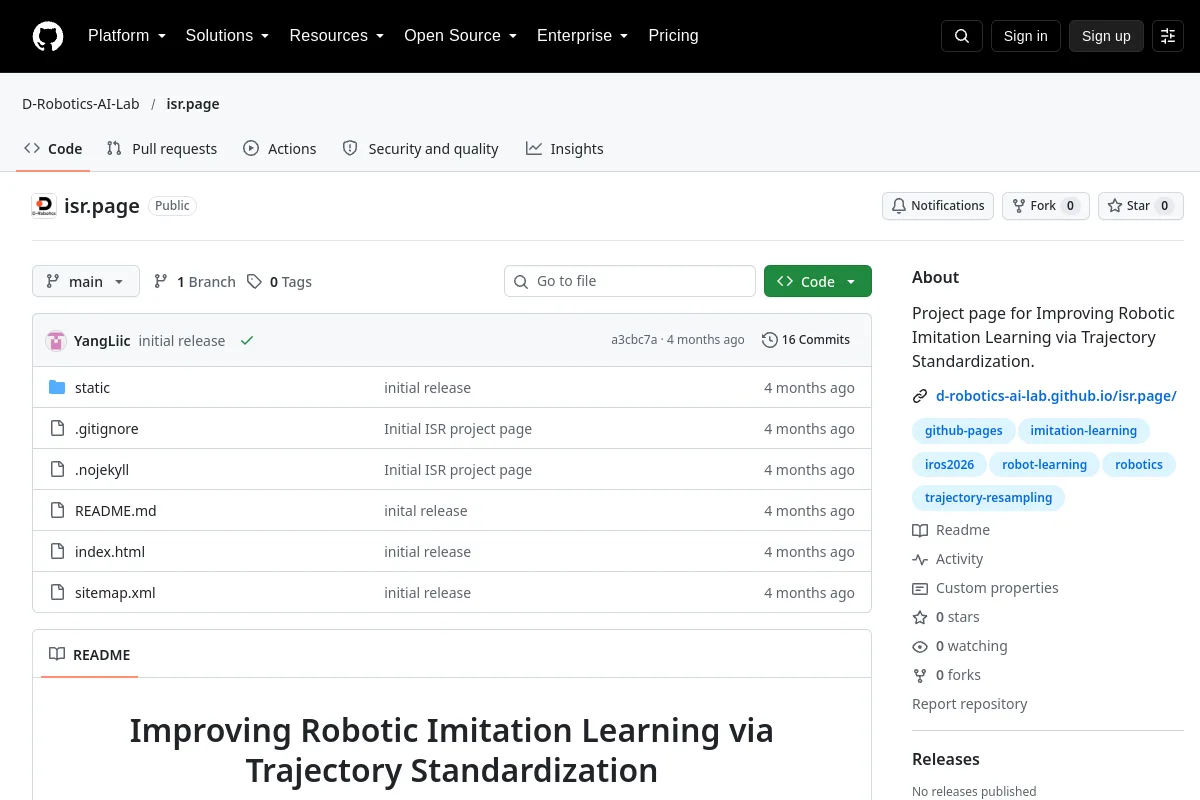Image resolution: width=1200 pixels, height=800 pixels.
Task: Click the GitHub logo home icon
Action: [x=48, y=36]
